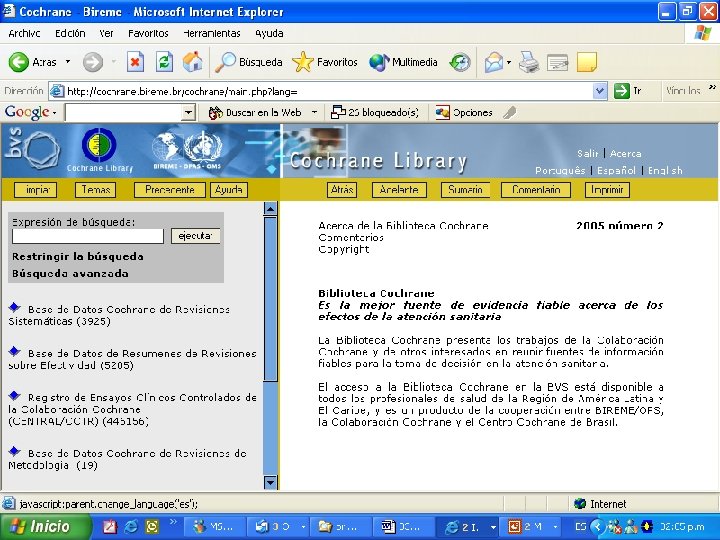Screen dimensions: 720x540
Task: Open the History clock icon
Action: pyautogui.click(x=460, y=62)
